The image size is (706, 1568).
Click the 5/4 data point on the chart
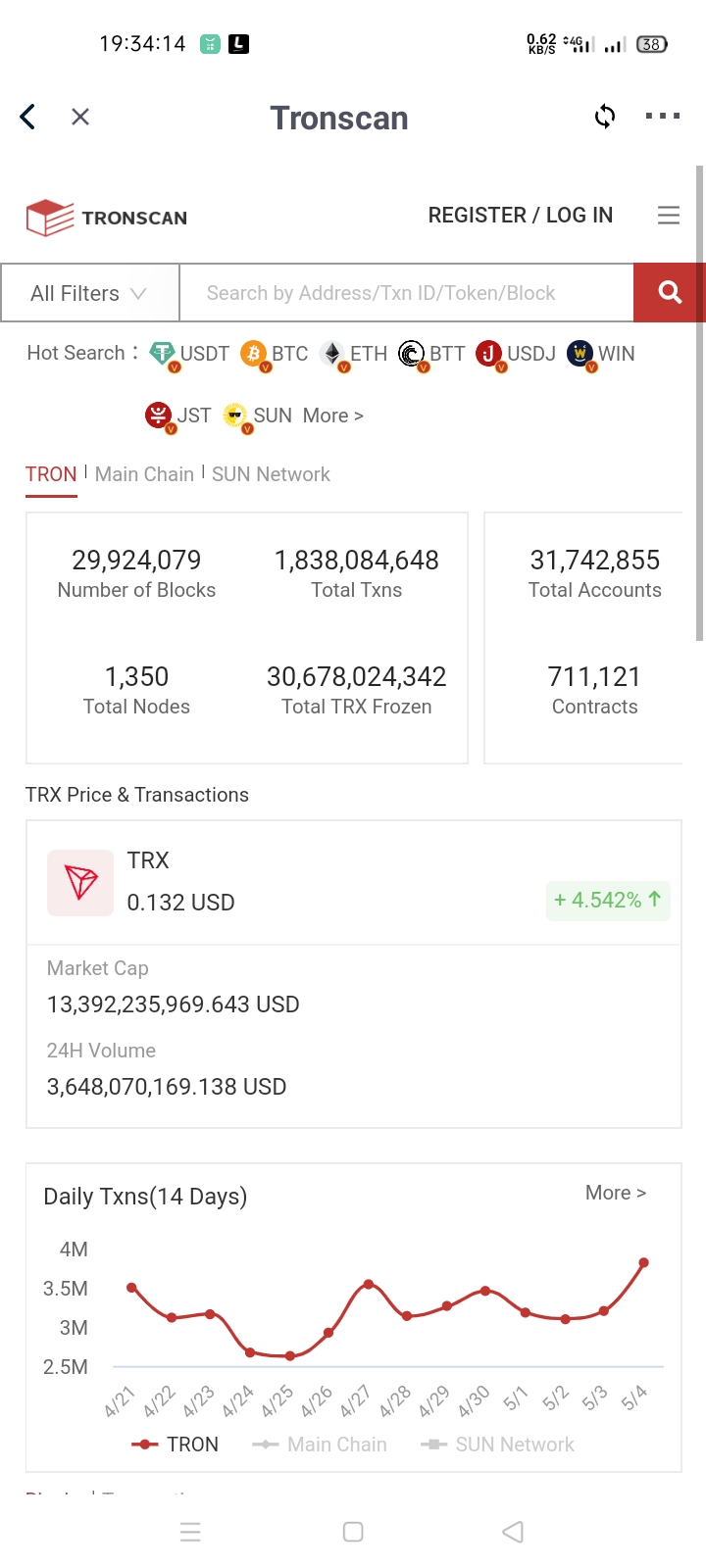(644, 1262)
